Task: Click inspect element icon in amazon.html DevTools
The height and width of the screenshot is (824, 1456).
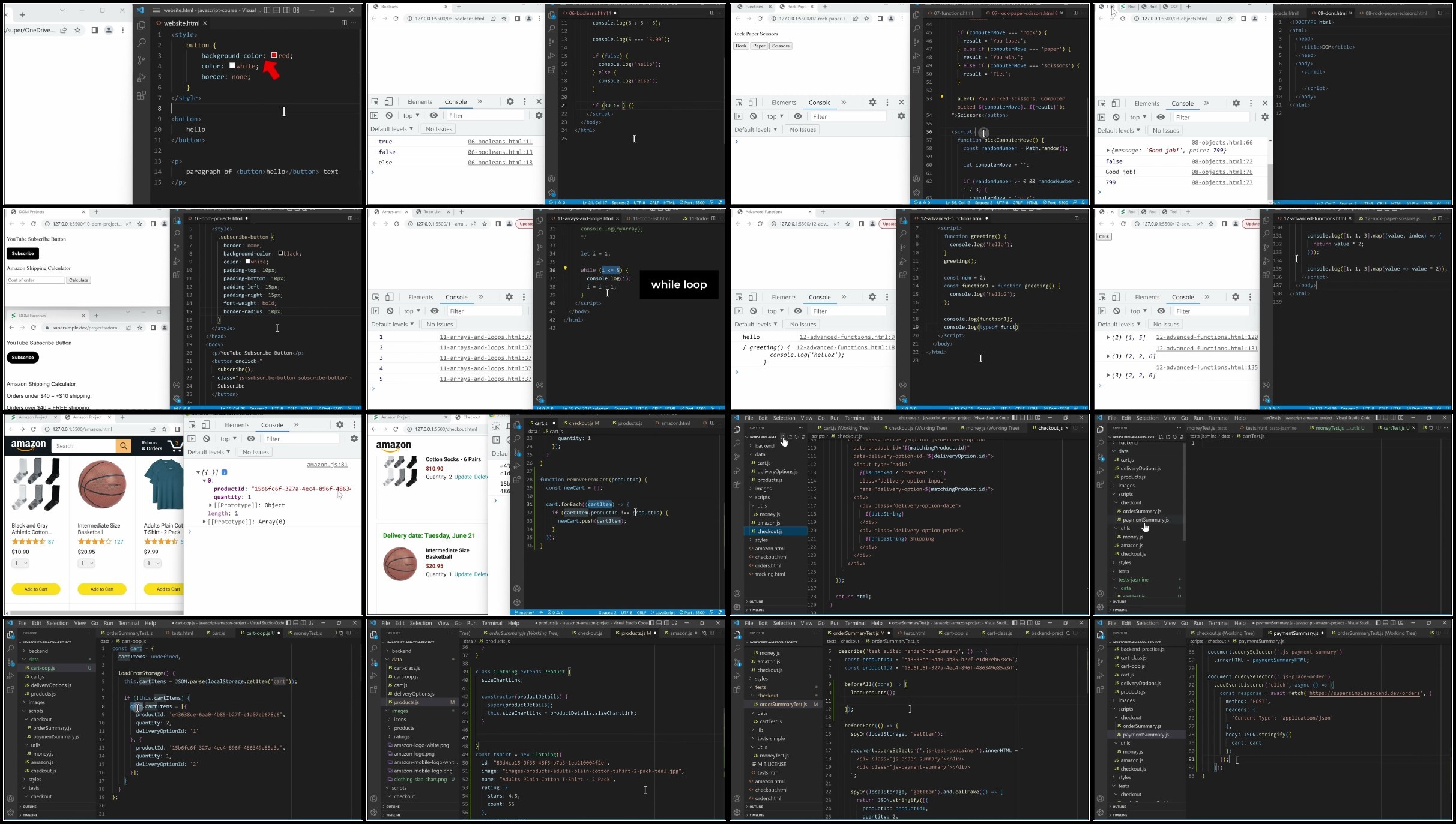Action: [192, 424]
